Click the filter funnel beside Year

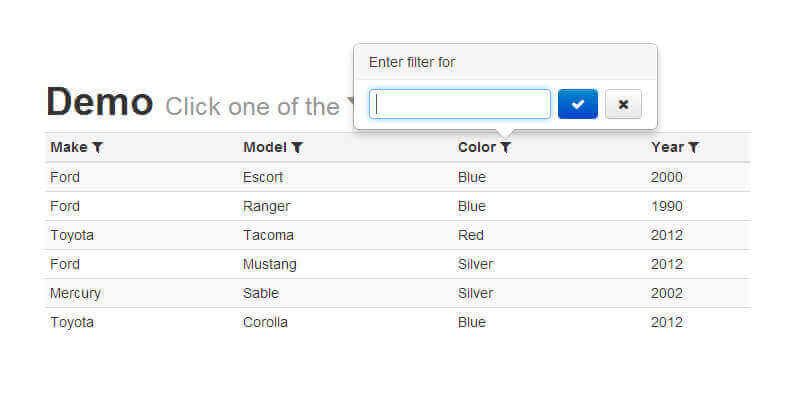[694, 147]
